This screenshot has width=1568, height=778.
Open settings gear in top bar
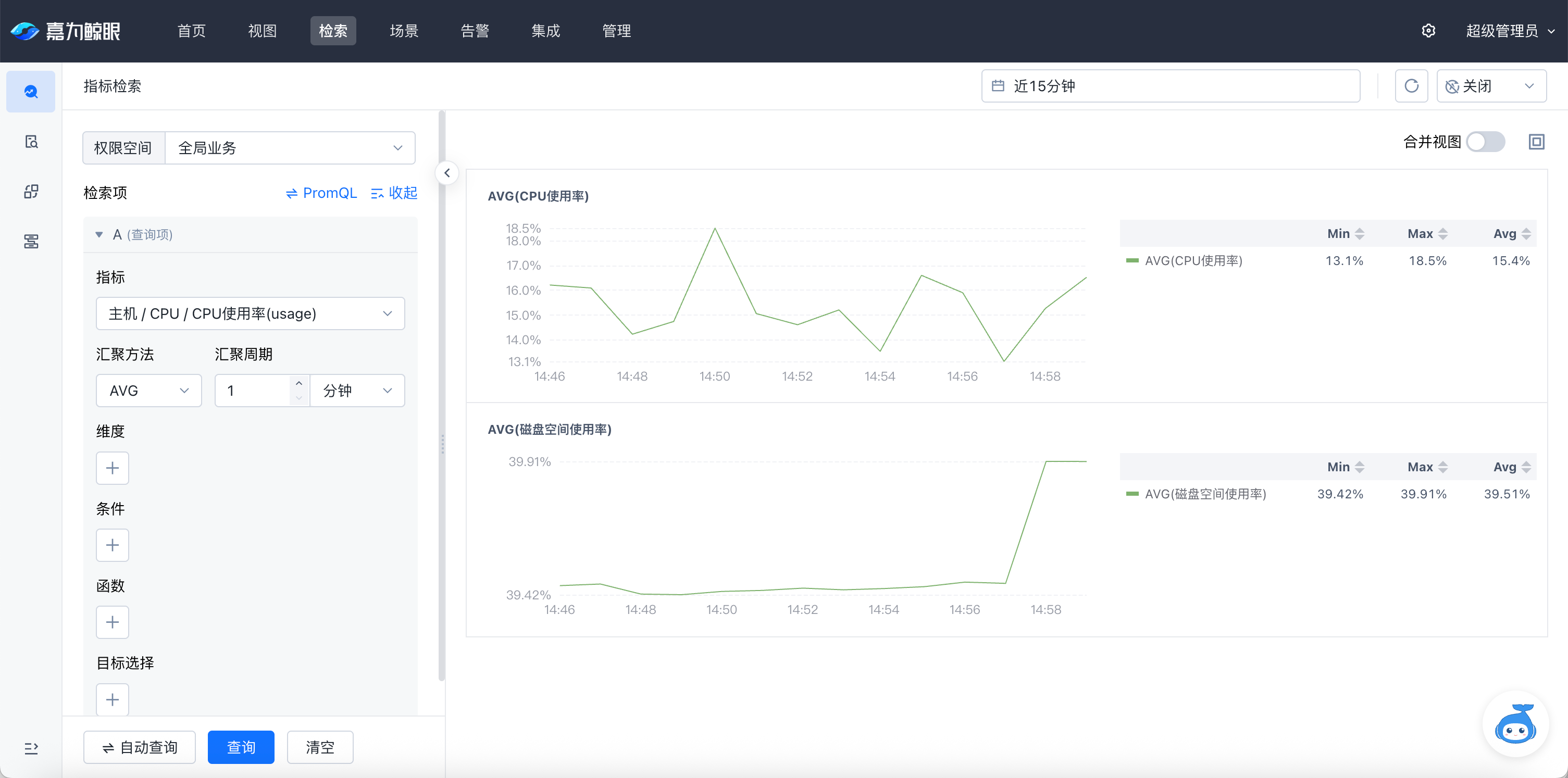pos(1428,31)
